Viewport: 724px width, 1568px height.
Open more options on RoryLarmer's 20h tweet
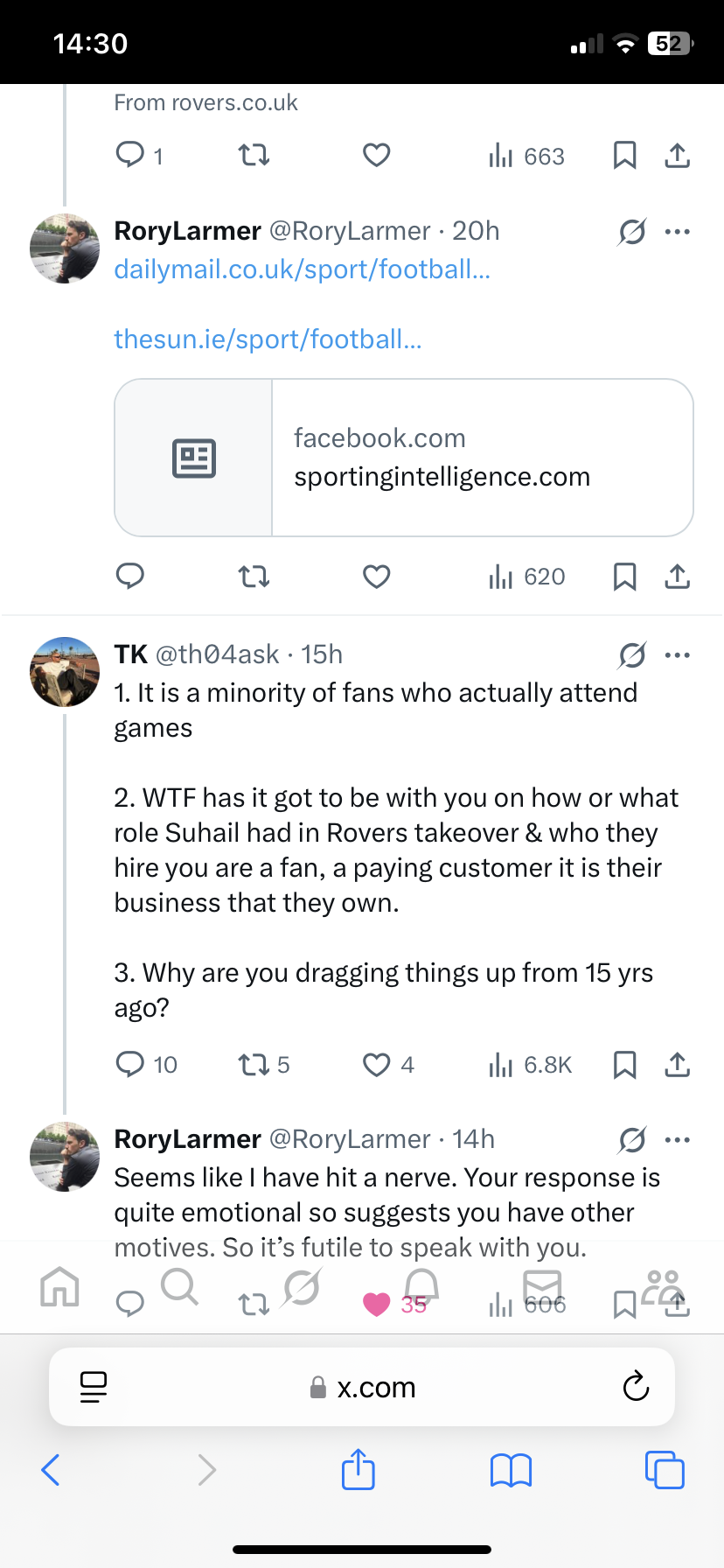tap(678, 232)
